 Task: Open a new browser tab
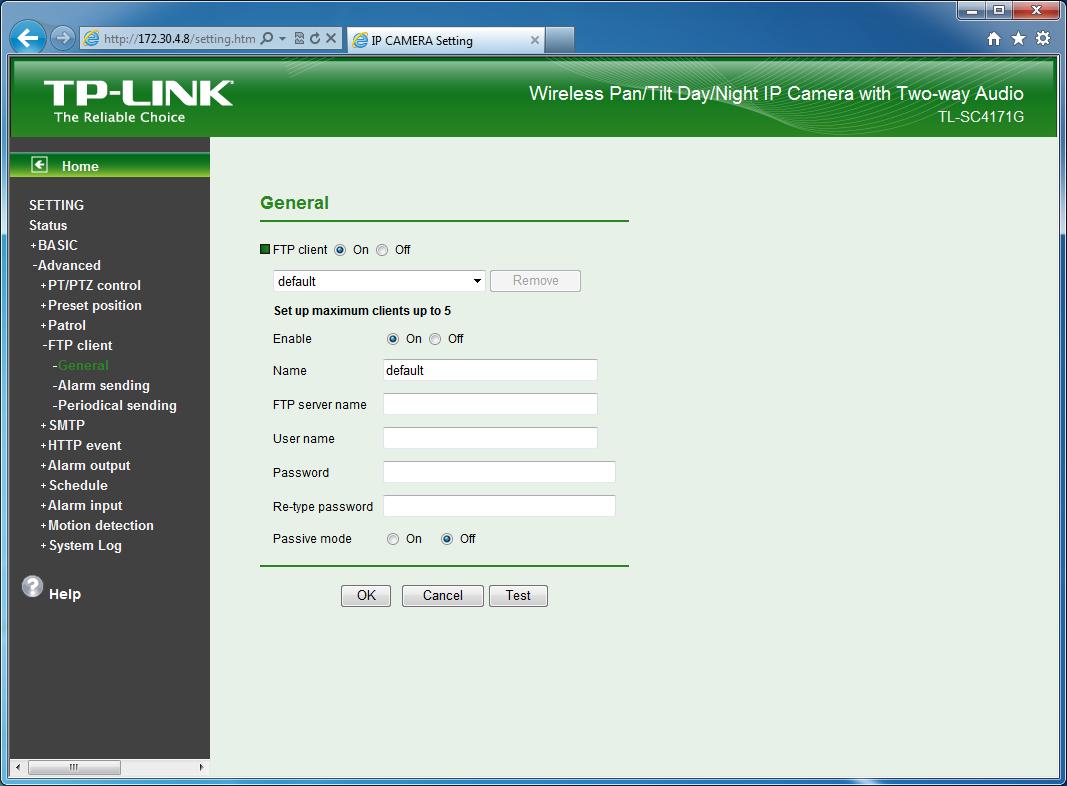[x=559, y=40]
